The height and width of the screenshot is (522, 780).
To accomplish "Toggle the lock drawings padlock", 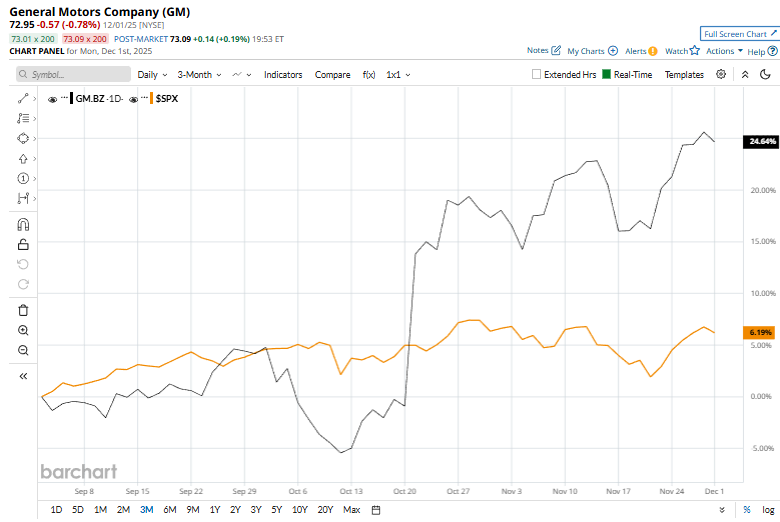I will point(23,244).
